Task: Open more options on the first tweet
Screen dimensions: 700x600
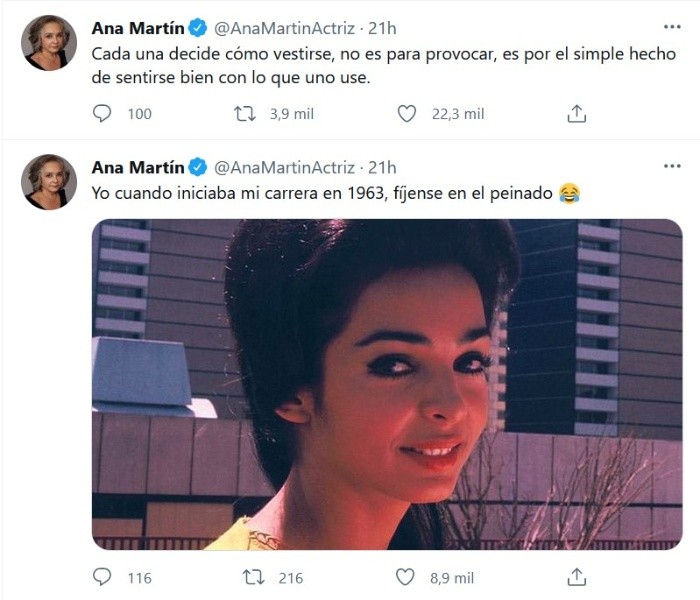Action: click(x=672, y=27)
